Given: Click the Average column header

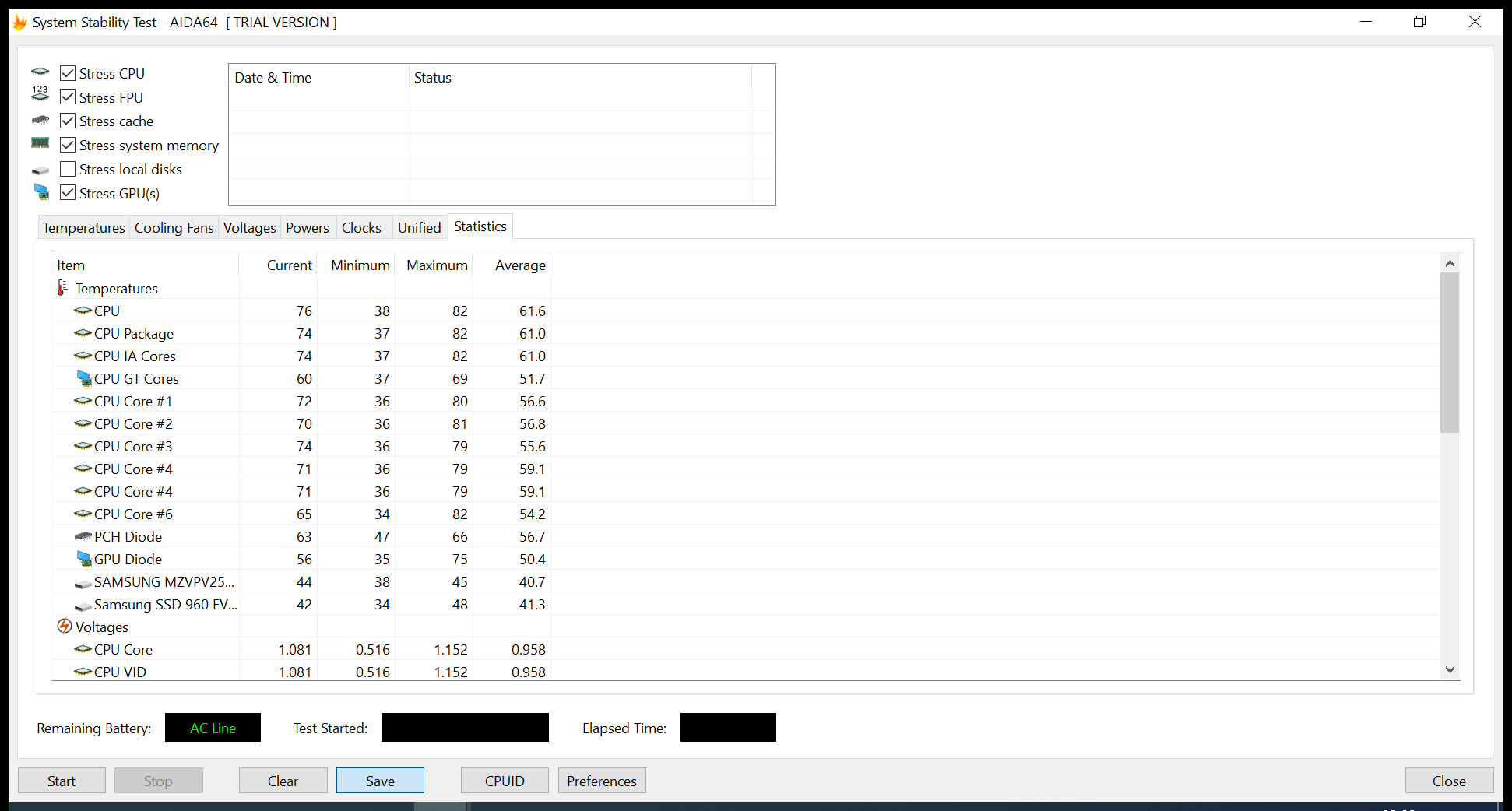Looking at the screenshot, I should 512,265.
